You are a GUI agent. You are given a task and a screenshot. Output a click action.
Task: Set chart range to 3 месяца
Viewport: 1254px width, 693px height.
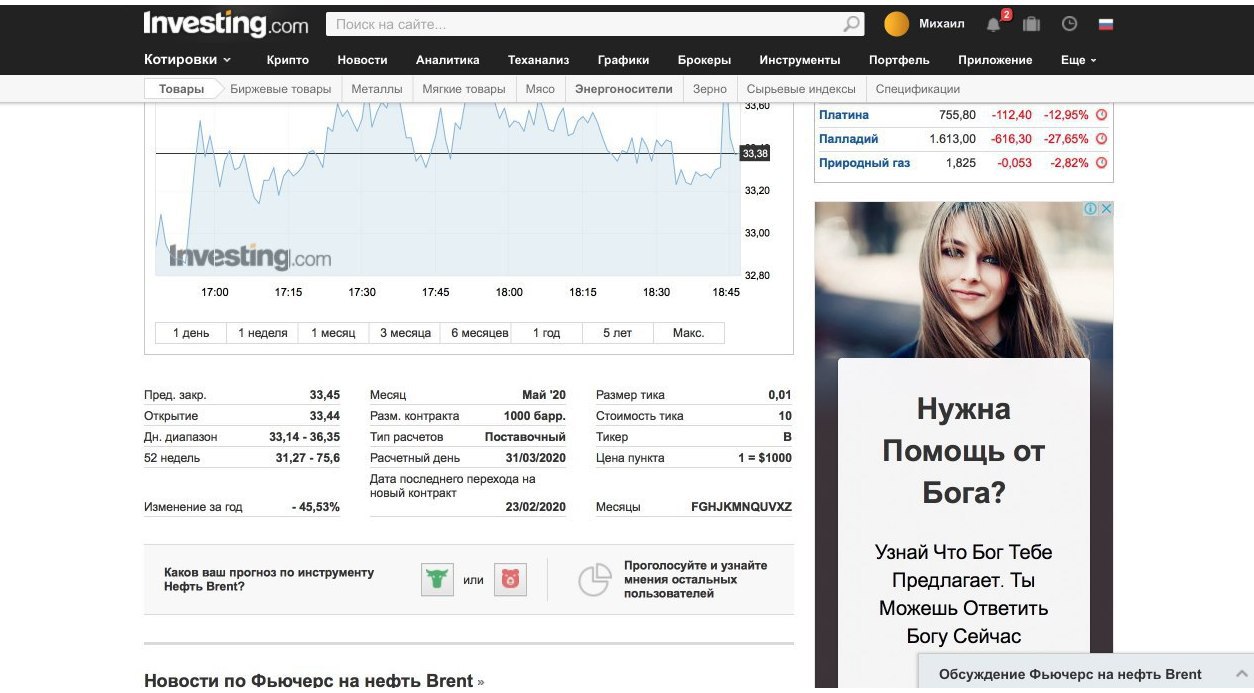tap(405, 333)
